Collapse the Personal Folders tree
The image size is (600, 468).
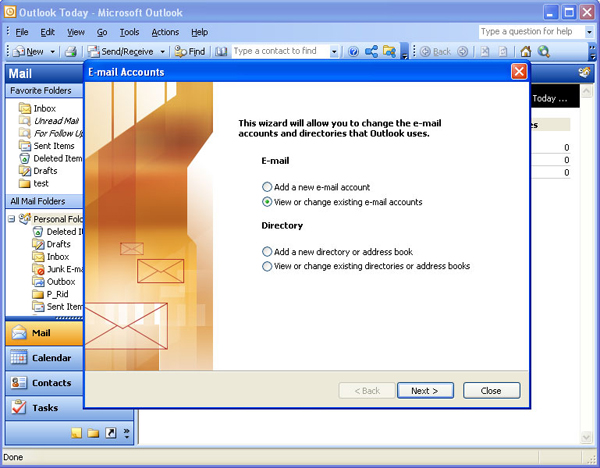pyautogui.click(x=11, y=219)
